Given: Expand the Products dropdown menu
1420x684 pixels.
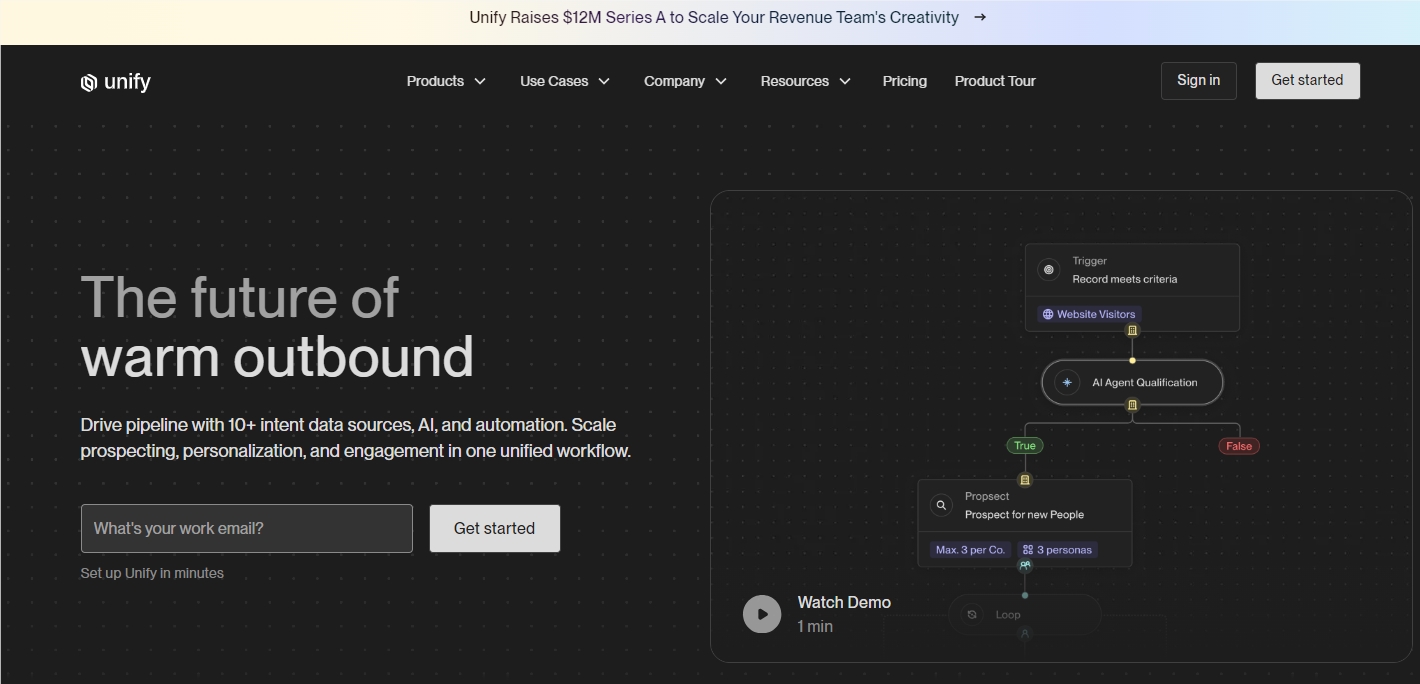Looking at the screenshot, I should tap(446, 81).
